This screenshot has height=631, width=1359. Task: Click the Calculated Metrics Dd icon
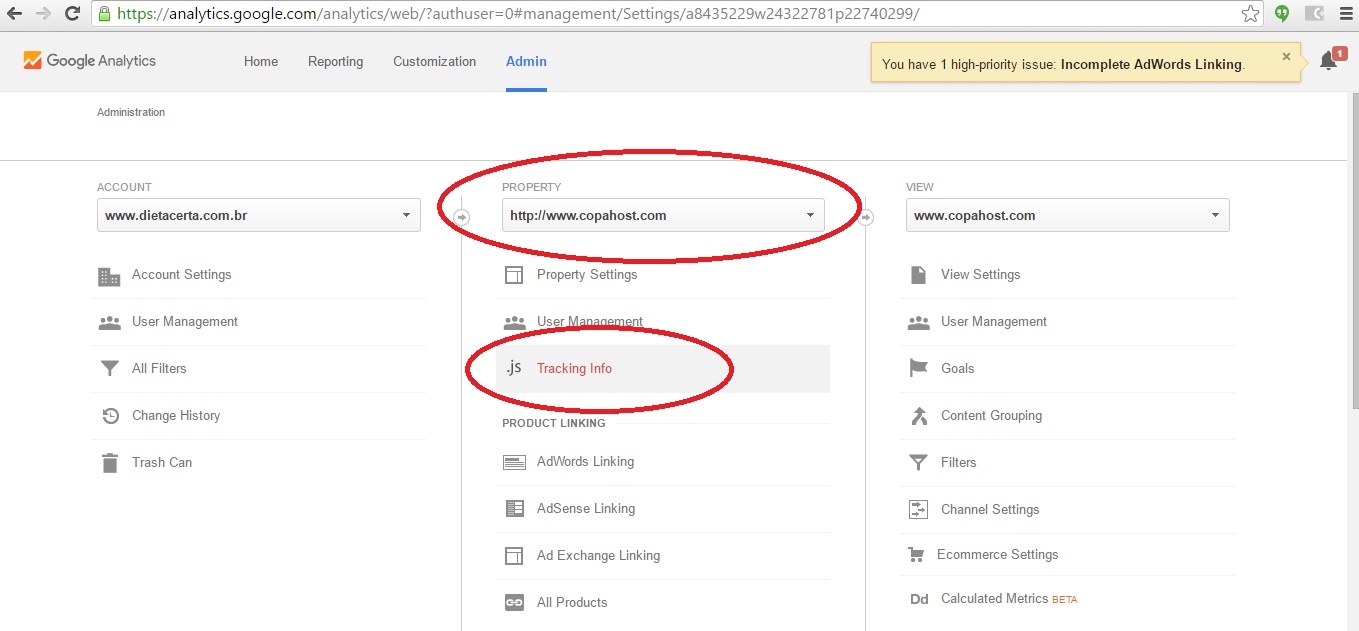coord(919,599)
